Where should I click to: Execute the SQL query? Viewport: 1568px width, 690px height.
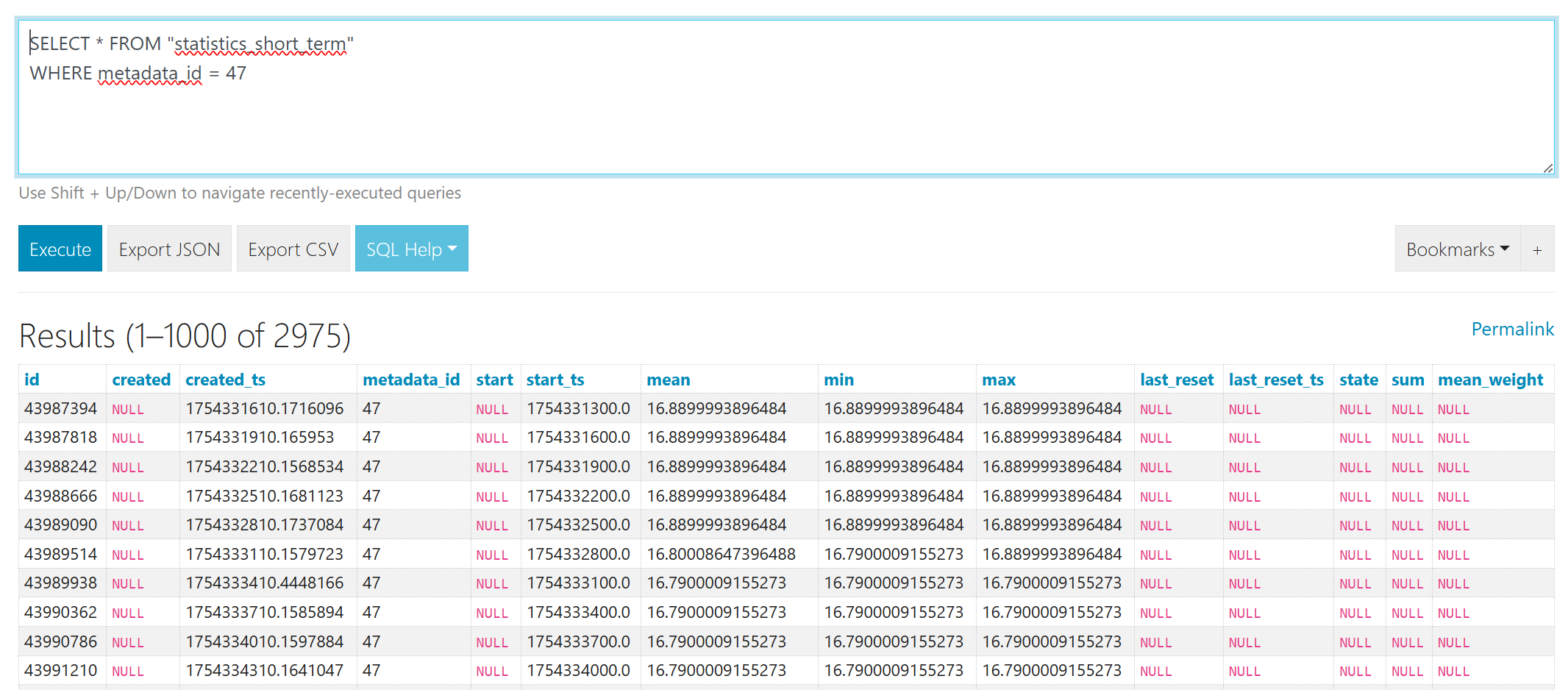point(60,248)
